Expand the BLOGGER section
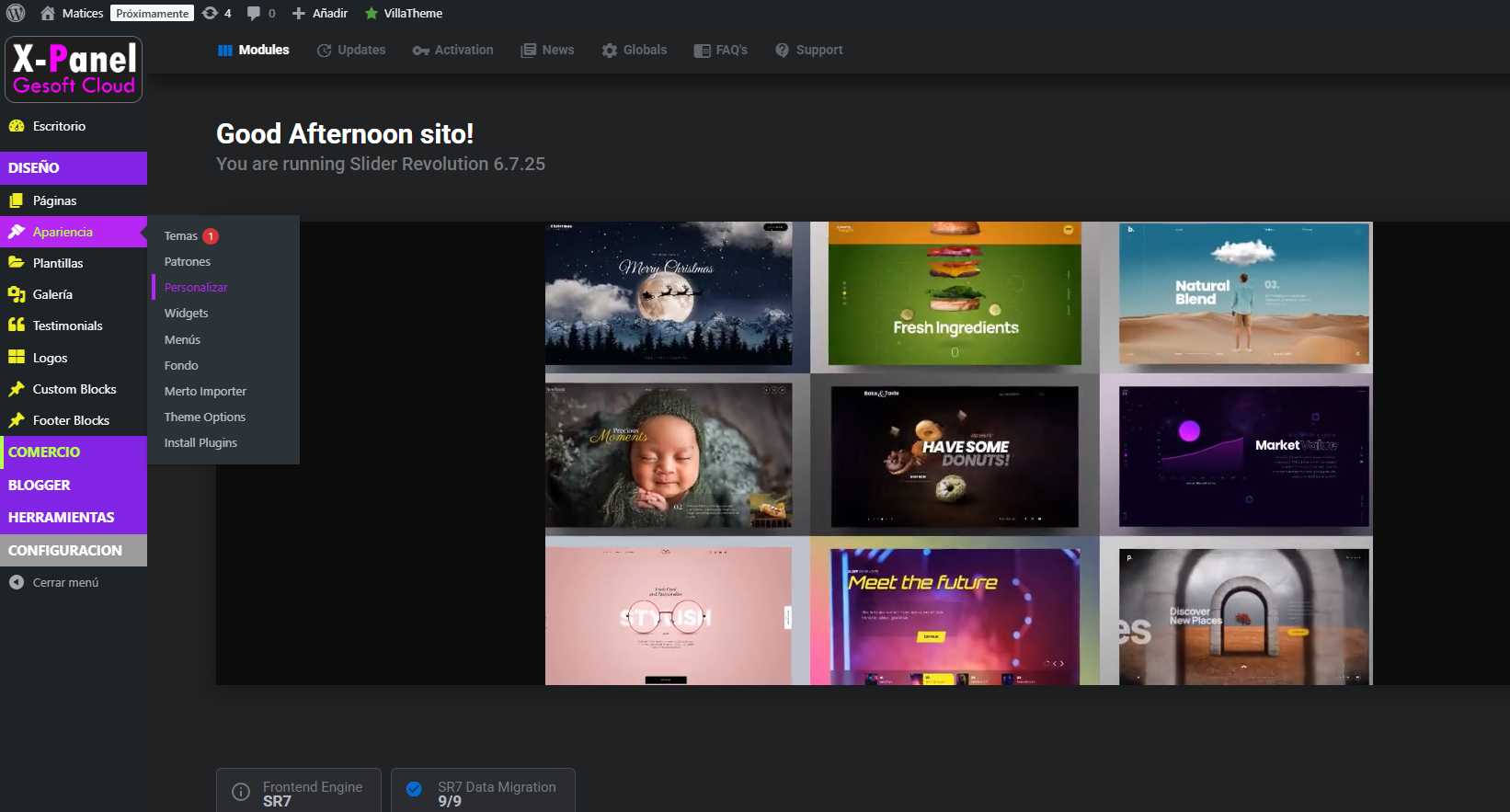 click(74, 485)
